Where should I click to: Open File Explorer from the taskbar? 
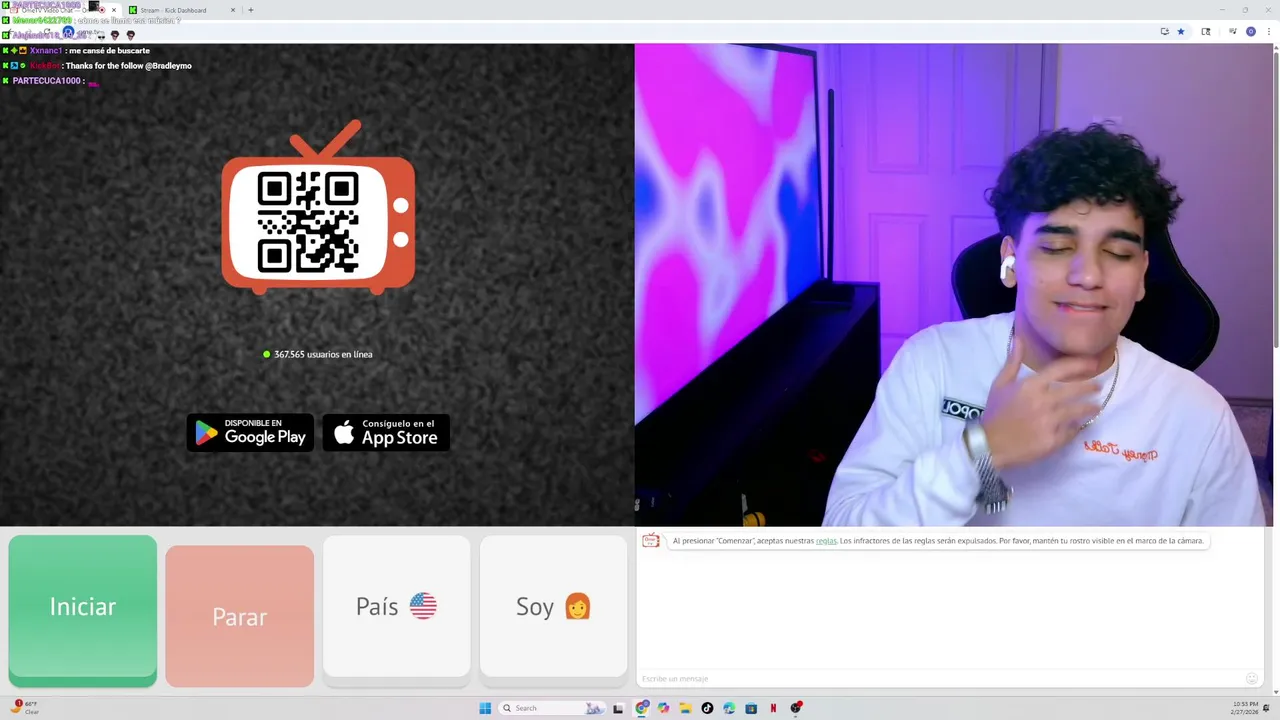click(686, 708)
